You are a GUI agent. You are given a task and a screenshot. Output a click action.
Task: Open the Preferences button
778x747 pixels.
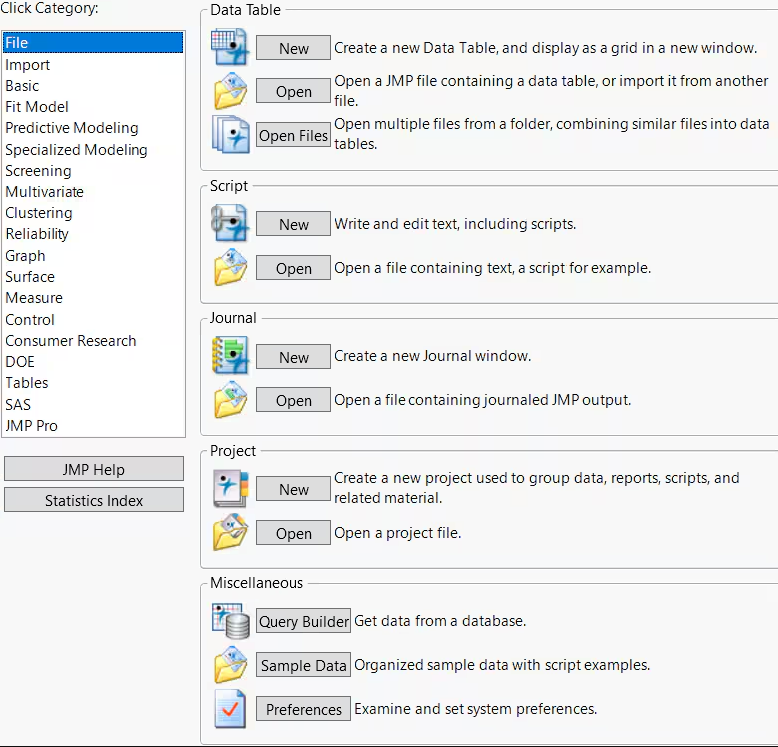coord(303,709)
